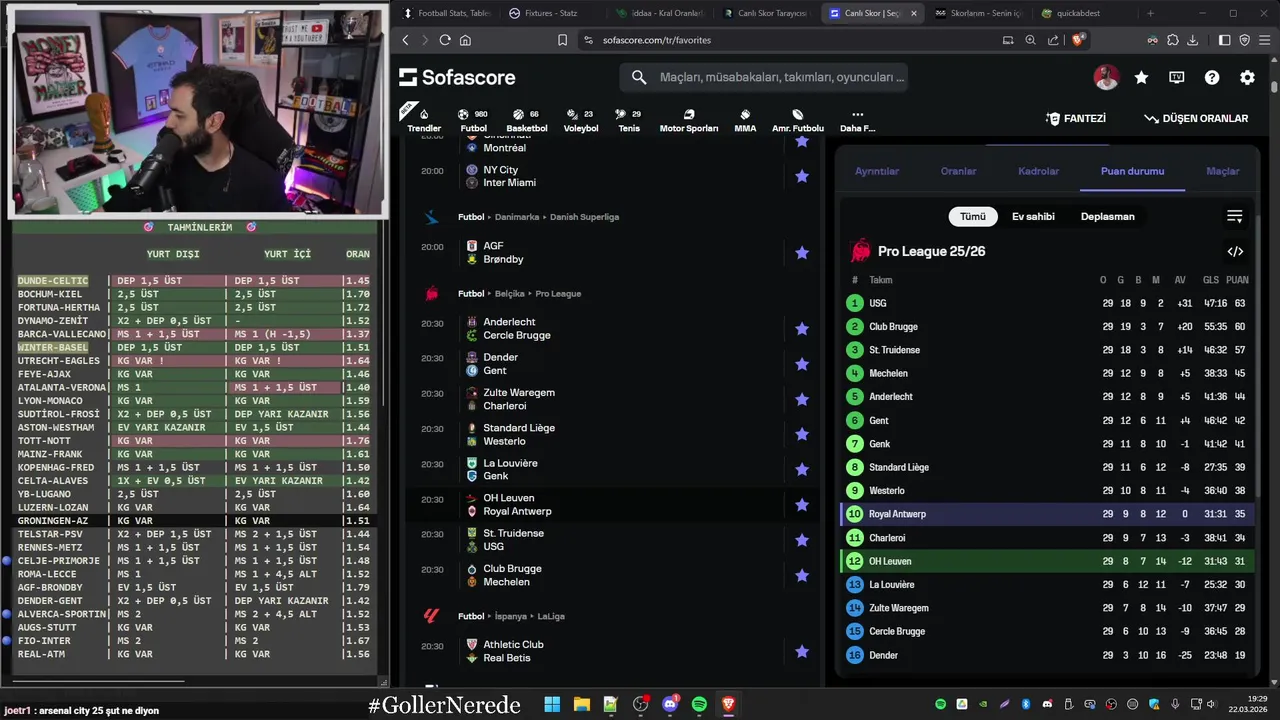The image size is (1280, 720).
Task: Toggle favorite star for Zulte Waregem–Charleroi
Action: 801,399
